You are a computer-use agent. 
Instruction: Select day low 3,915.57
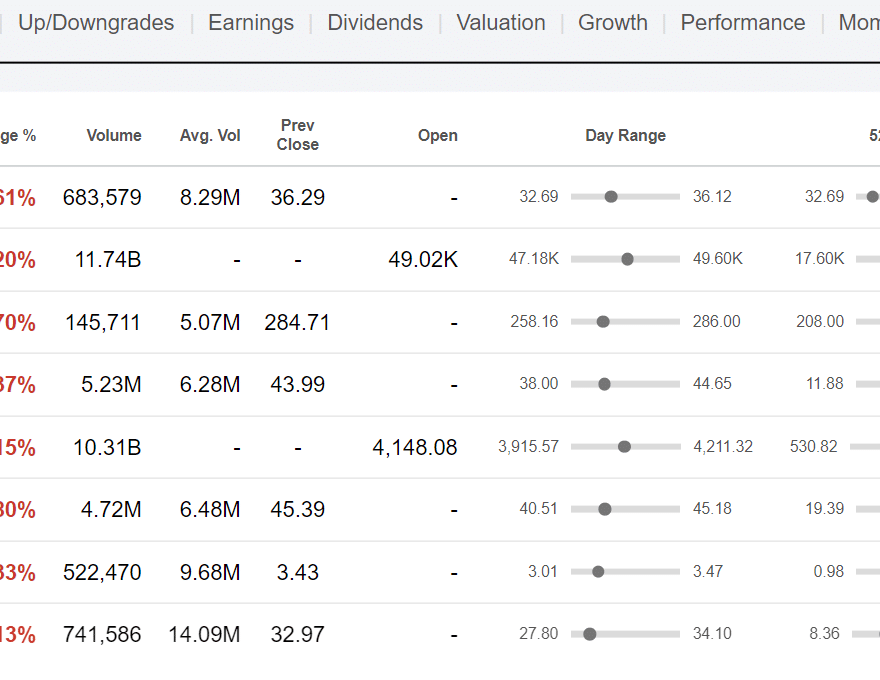coord(529,447)
